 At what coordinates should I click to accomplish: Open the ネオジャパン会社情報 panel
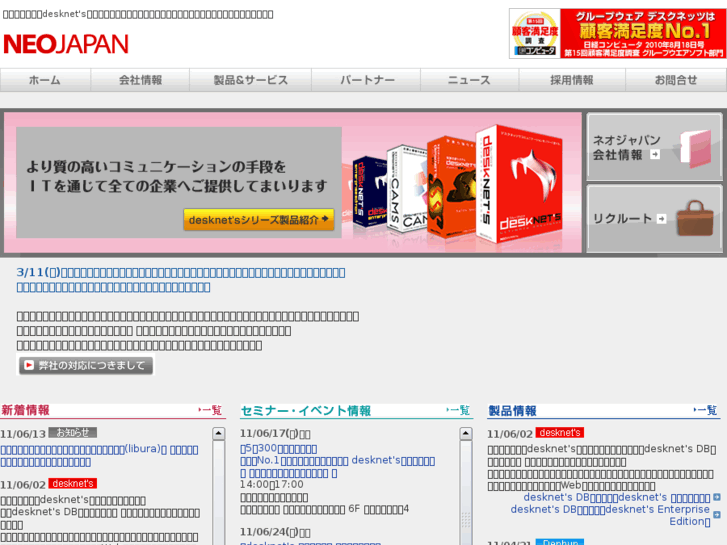click(654, 147)
